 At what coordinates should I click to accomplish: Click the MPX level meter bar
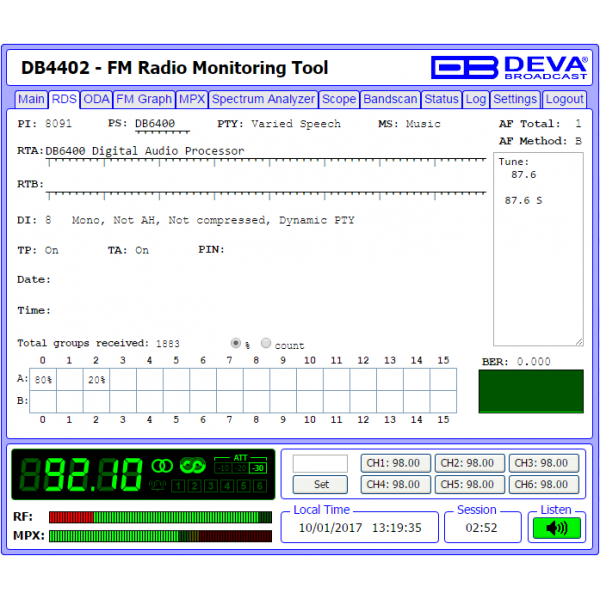(x=160, y=536)
